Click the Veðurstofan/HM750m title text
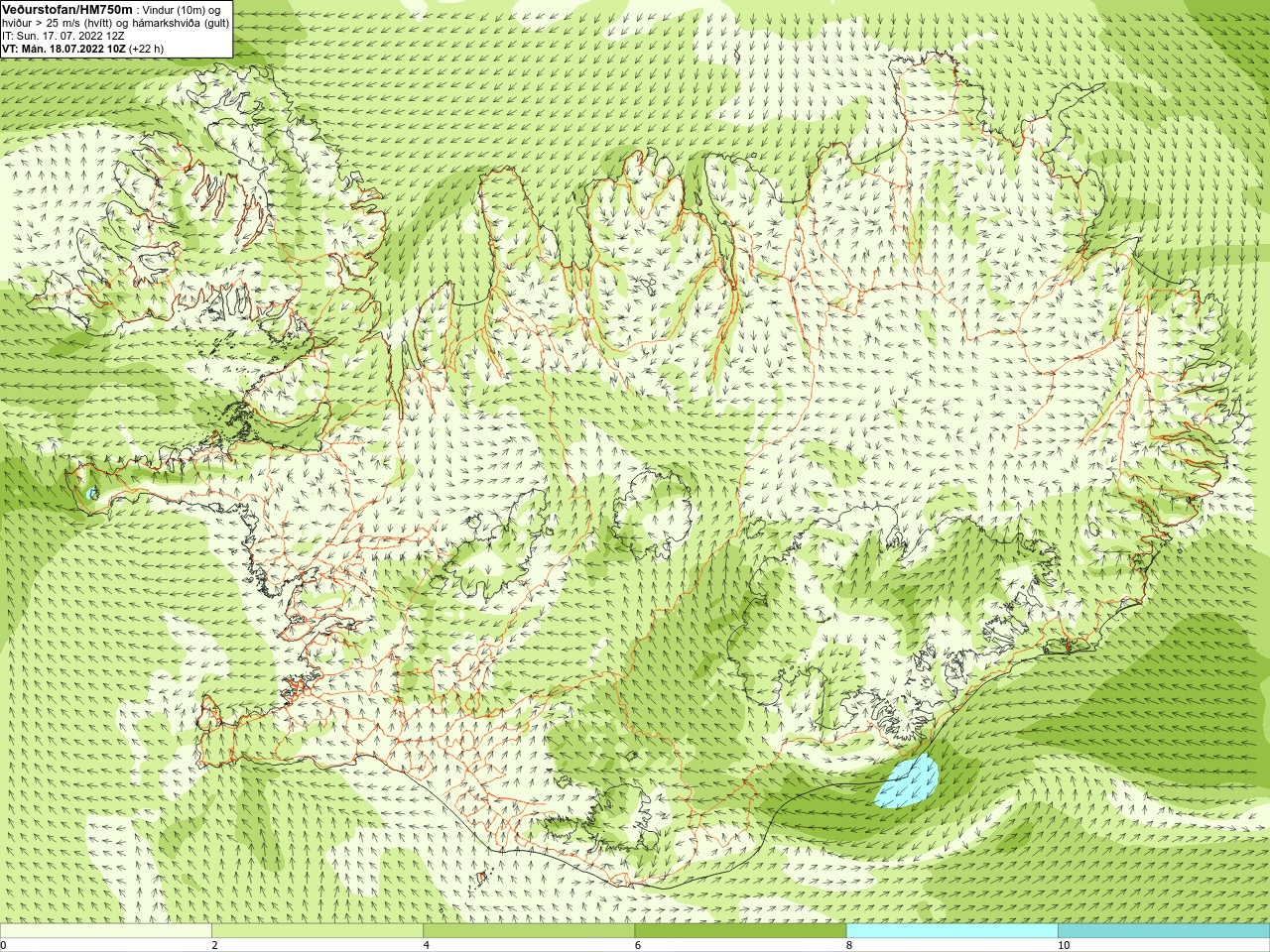The width and height of the screenshot is (1270, 952). click(x=67, y=9)
